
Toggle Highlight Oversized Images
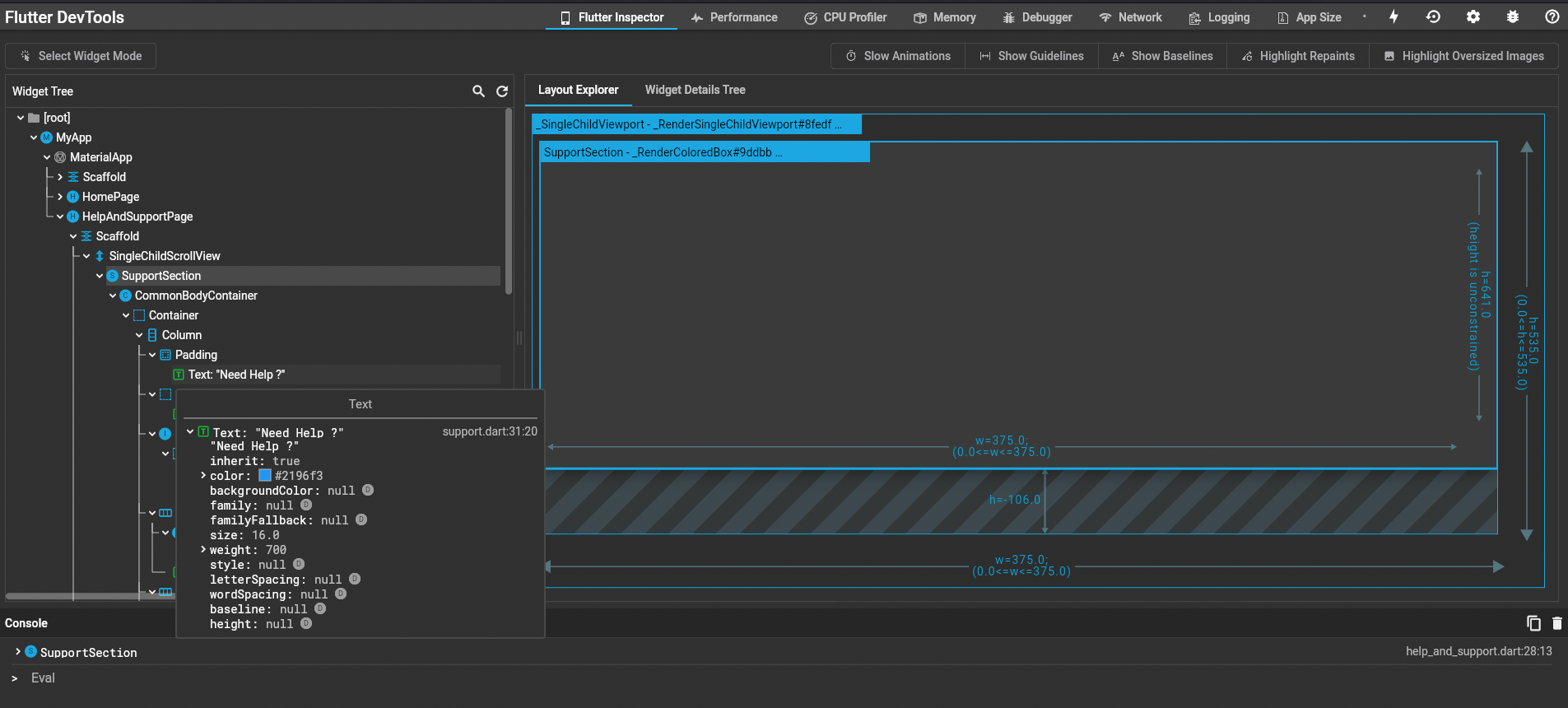tap(1463, 56)
